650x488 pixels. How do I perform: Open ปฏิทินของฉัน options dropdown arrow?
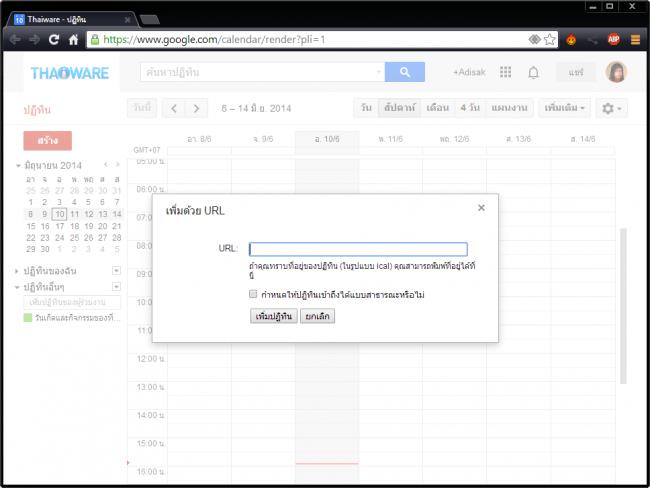coord(116,271)
